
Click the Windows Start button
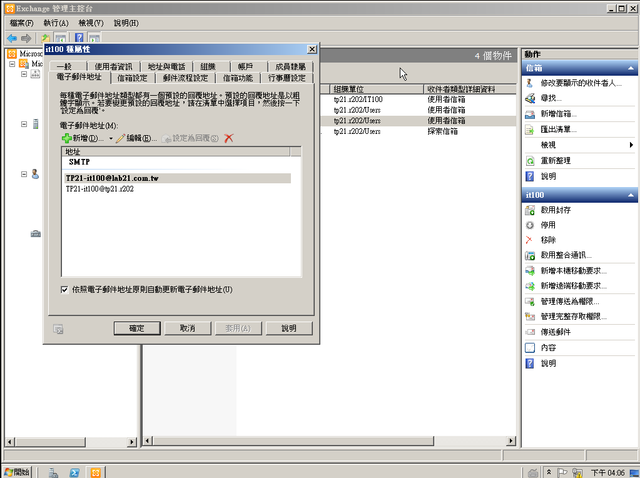click(x=16, y=473)
